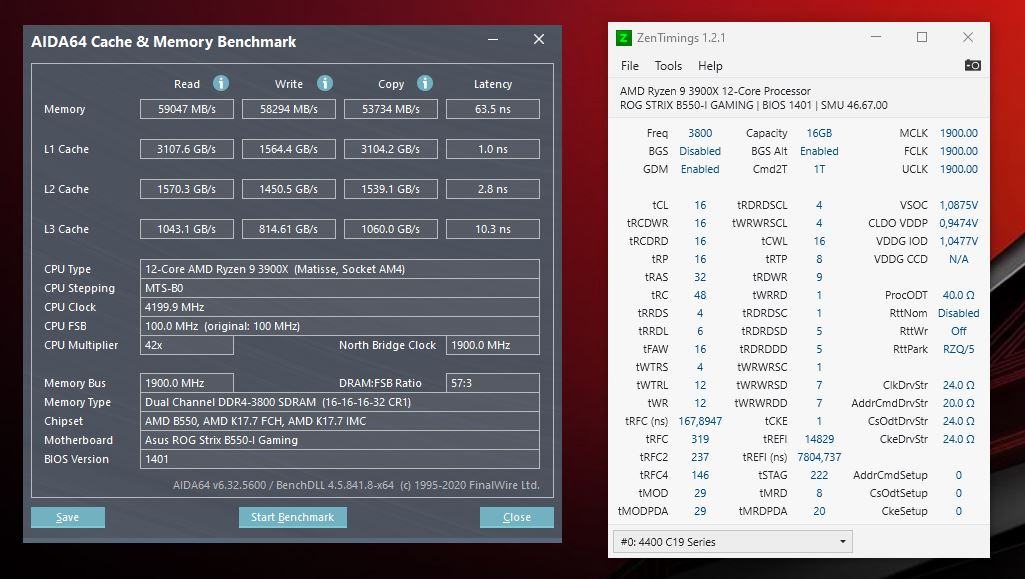Click the BGS Alt value Enabled
This screenshot has width=1025, height=579.
[819, 151]
